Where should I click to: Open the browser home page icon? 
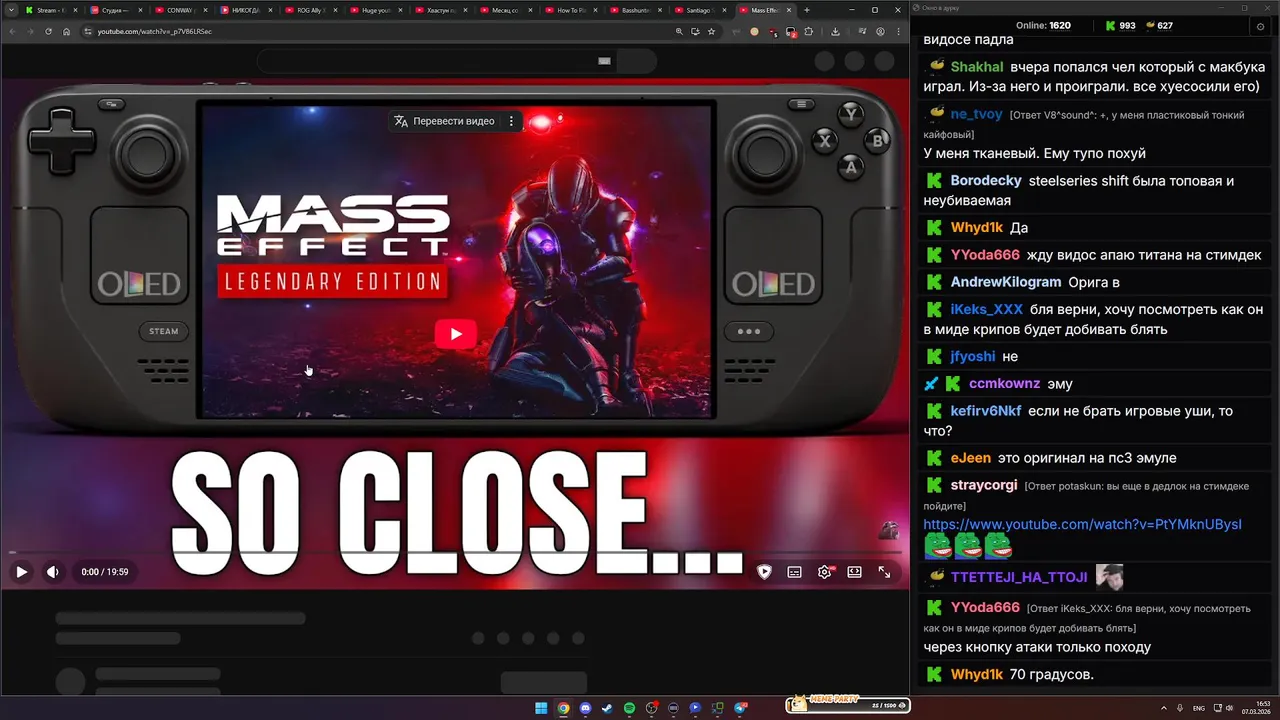tap(66, 31)
